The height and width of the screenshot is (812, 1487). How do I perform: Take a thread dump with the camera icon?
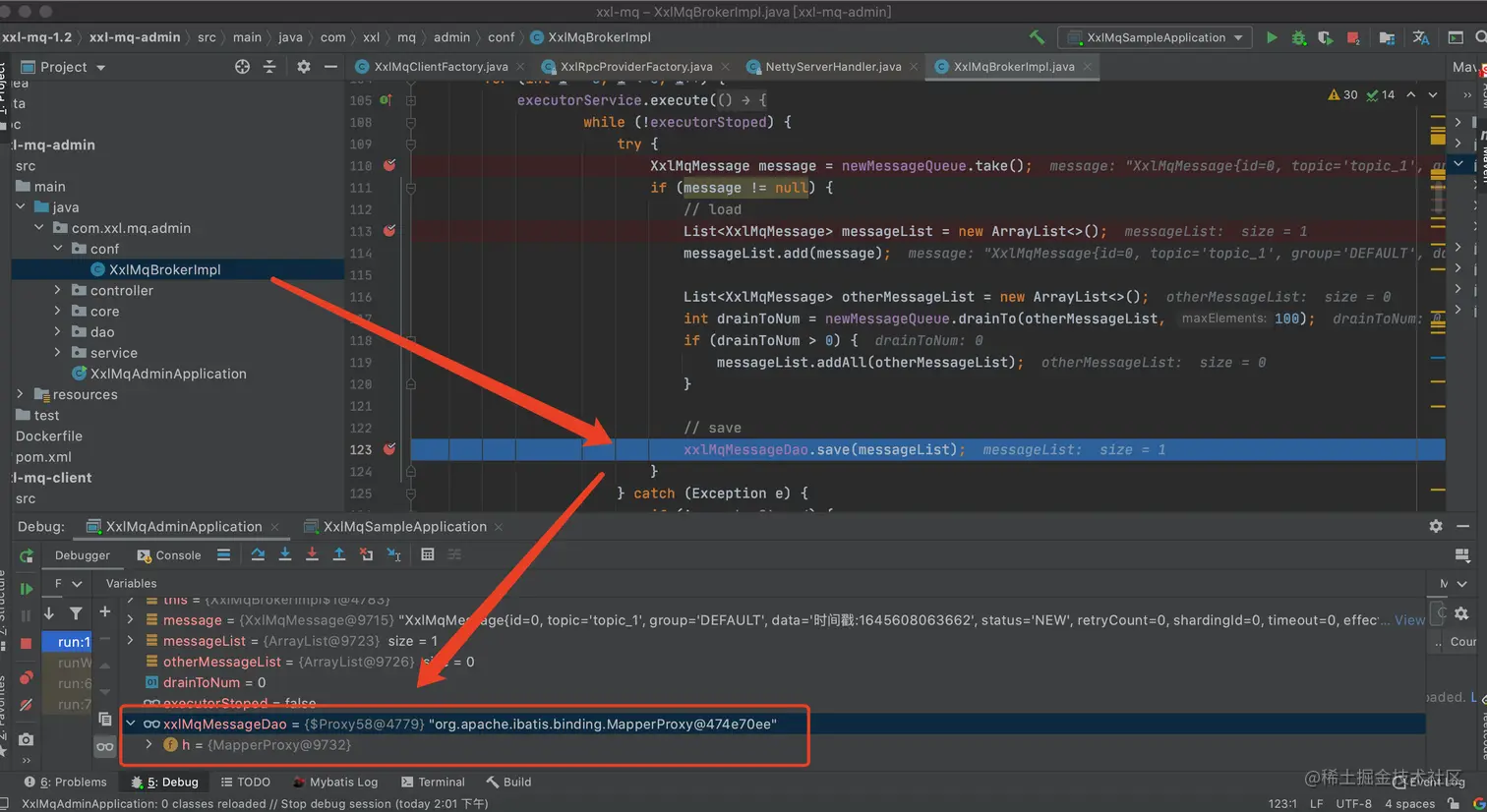point(27,738)
